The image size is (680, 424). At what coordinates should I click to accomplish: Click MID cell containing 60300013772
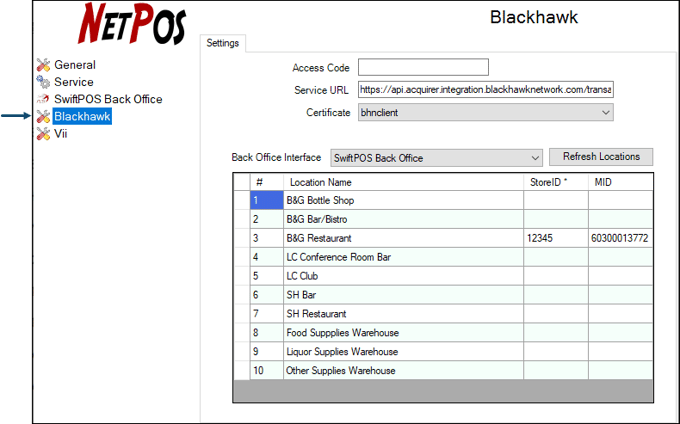[x=621, y=238]
